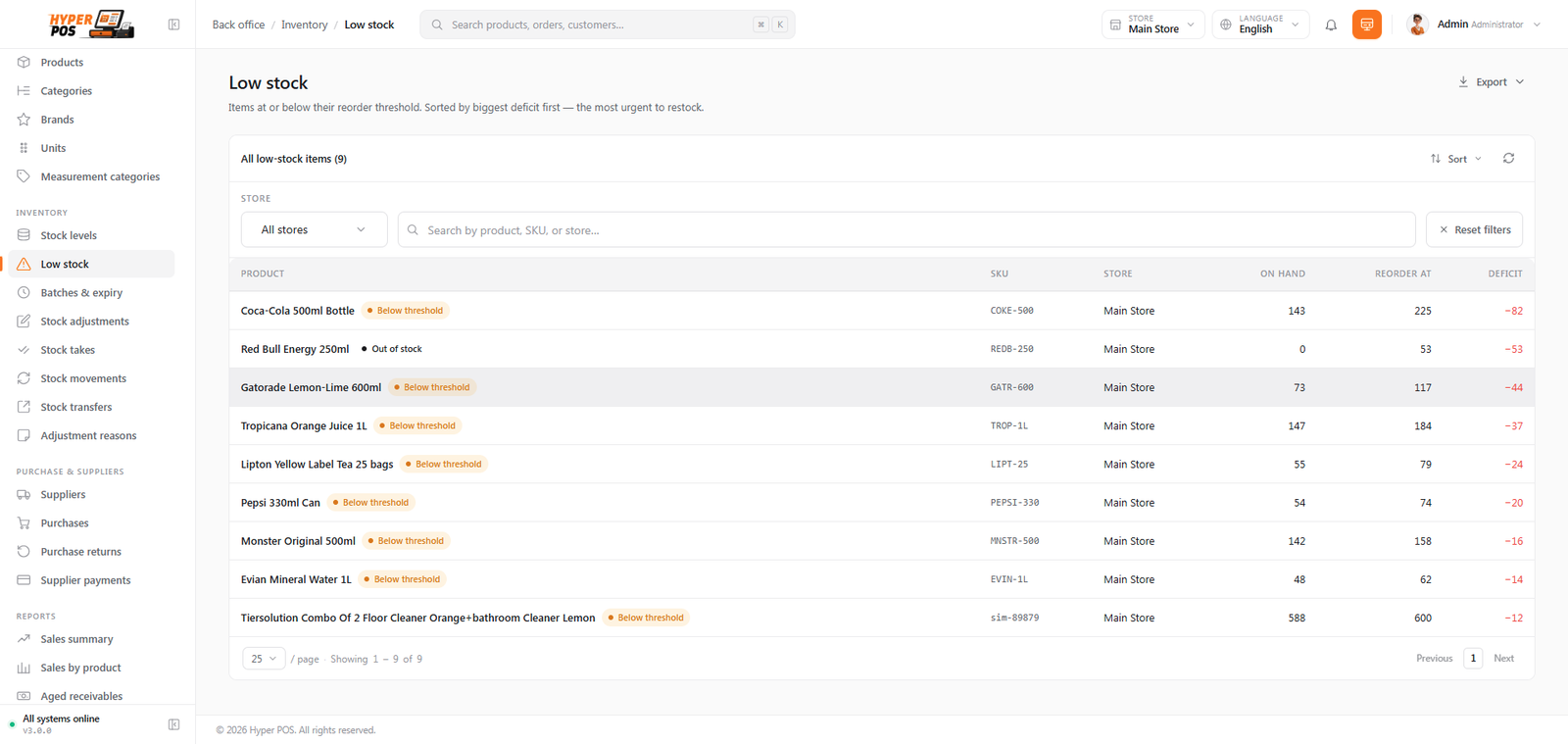Viewport: 1568px width, 744px height.
Task: Click the Previous page button
Action: point(1434,659)
